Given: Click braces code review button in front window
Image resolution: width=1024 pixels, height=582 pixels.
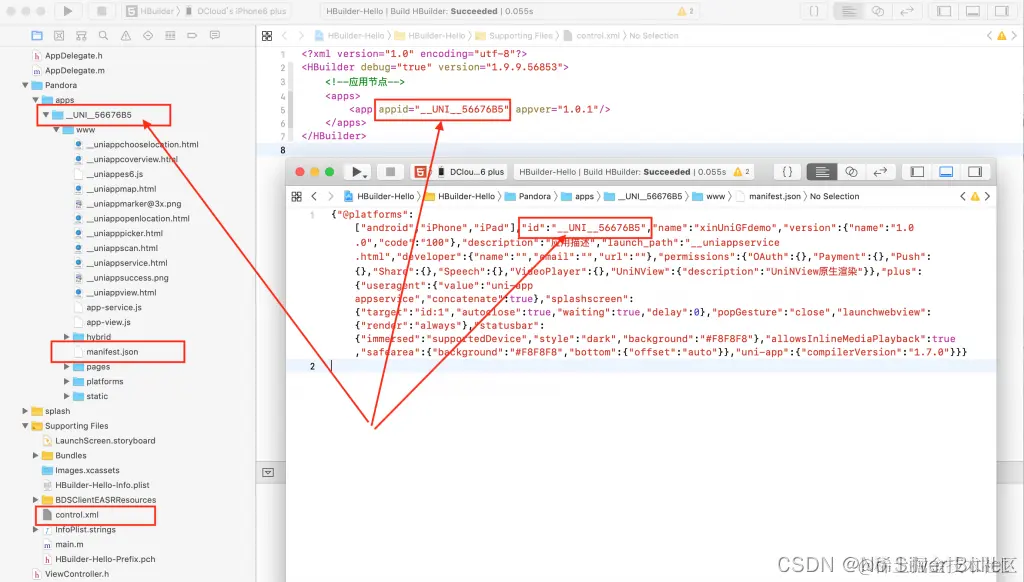Looking at the screenshot, I should pyautogui.click(x=787, y=172).
